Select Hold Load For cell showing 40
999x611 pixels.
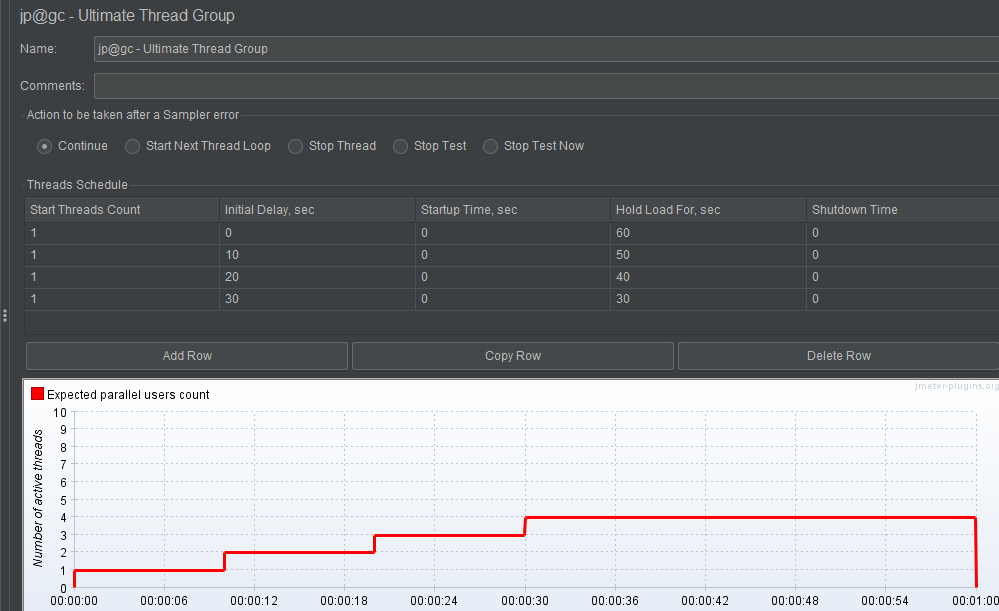coord(708,277)
